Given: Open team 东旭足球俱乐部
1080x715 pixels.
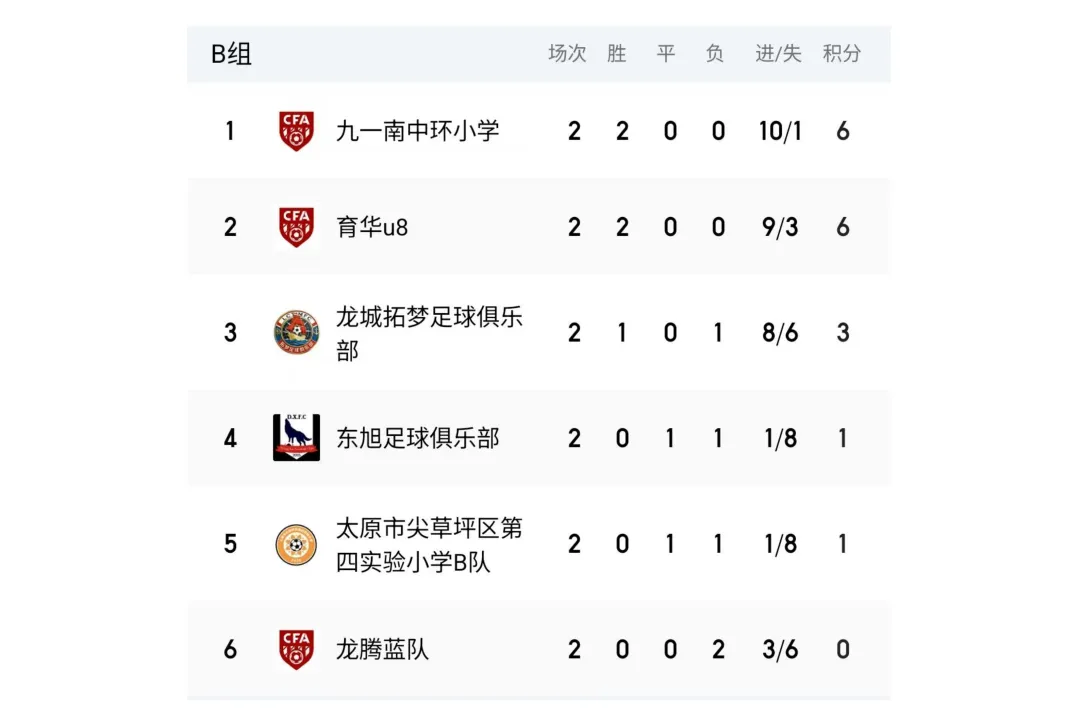Looking at the screenshot, I should (417, 438).
